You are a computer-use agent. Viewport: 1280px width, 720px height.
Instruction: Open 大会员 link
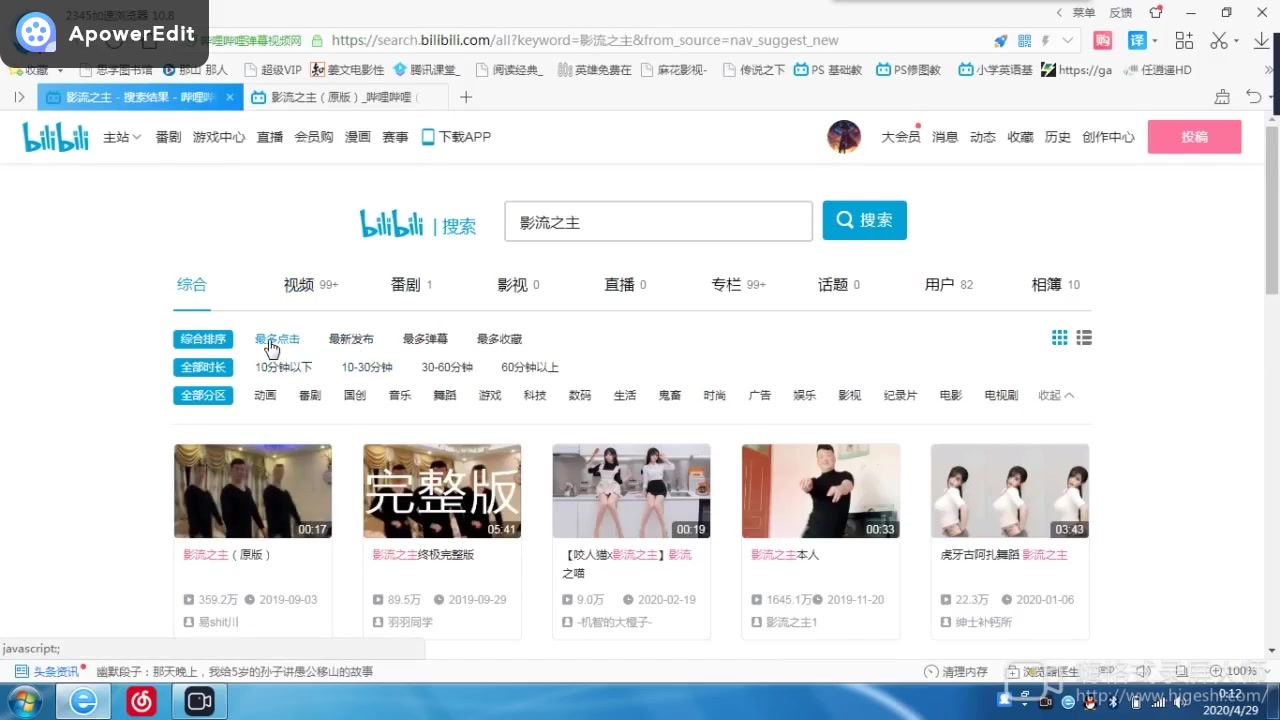coord(900,137)
